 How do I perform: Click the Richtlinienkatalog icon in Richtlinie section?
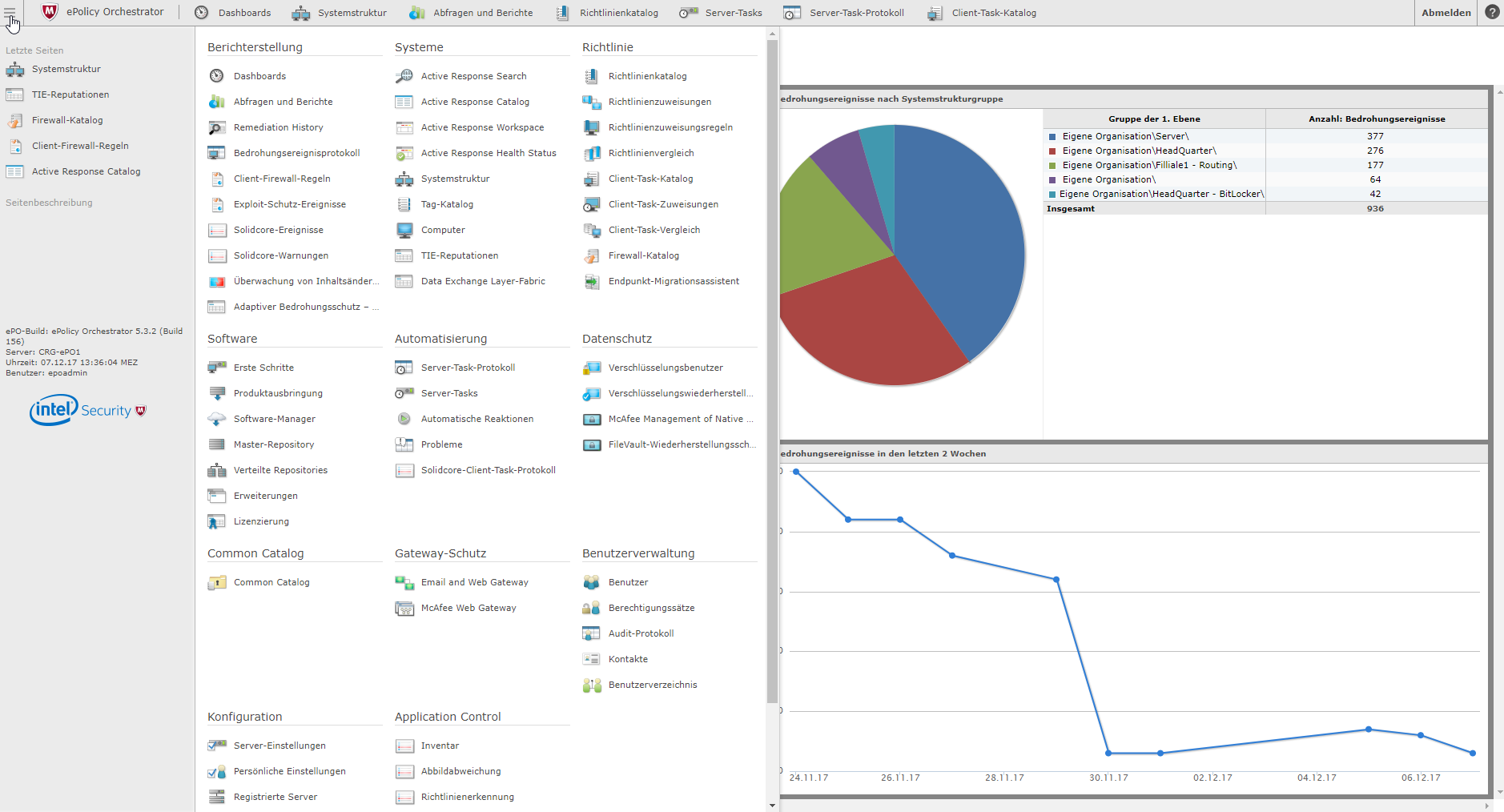pyautogui.click(x=591, y=76)
